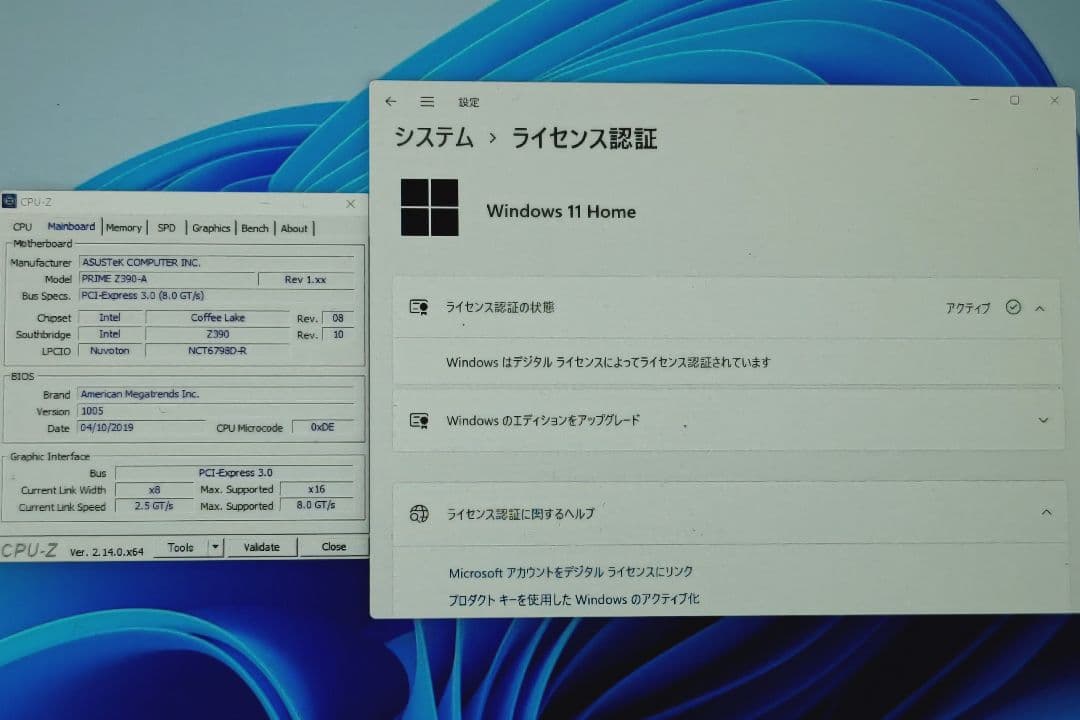
Task: Click the Current Link Width x8 value
Action: [154, 490]
